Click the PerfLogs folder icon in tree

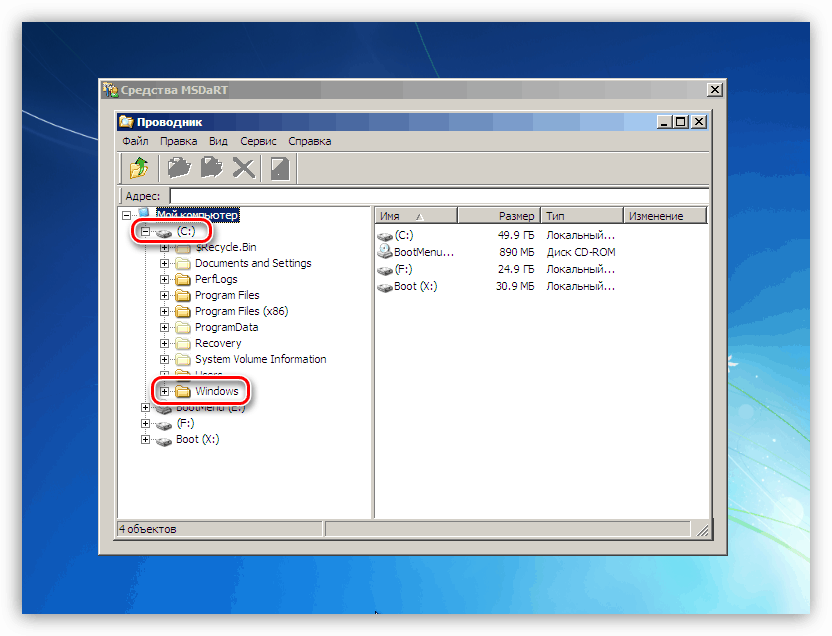(x=183, y=280)
